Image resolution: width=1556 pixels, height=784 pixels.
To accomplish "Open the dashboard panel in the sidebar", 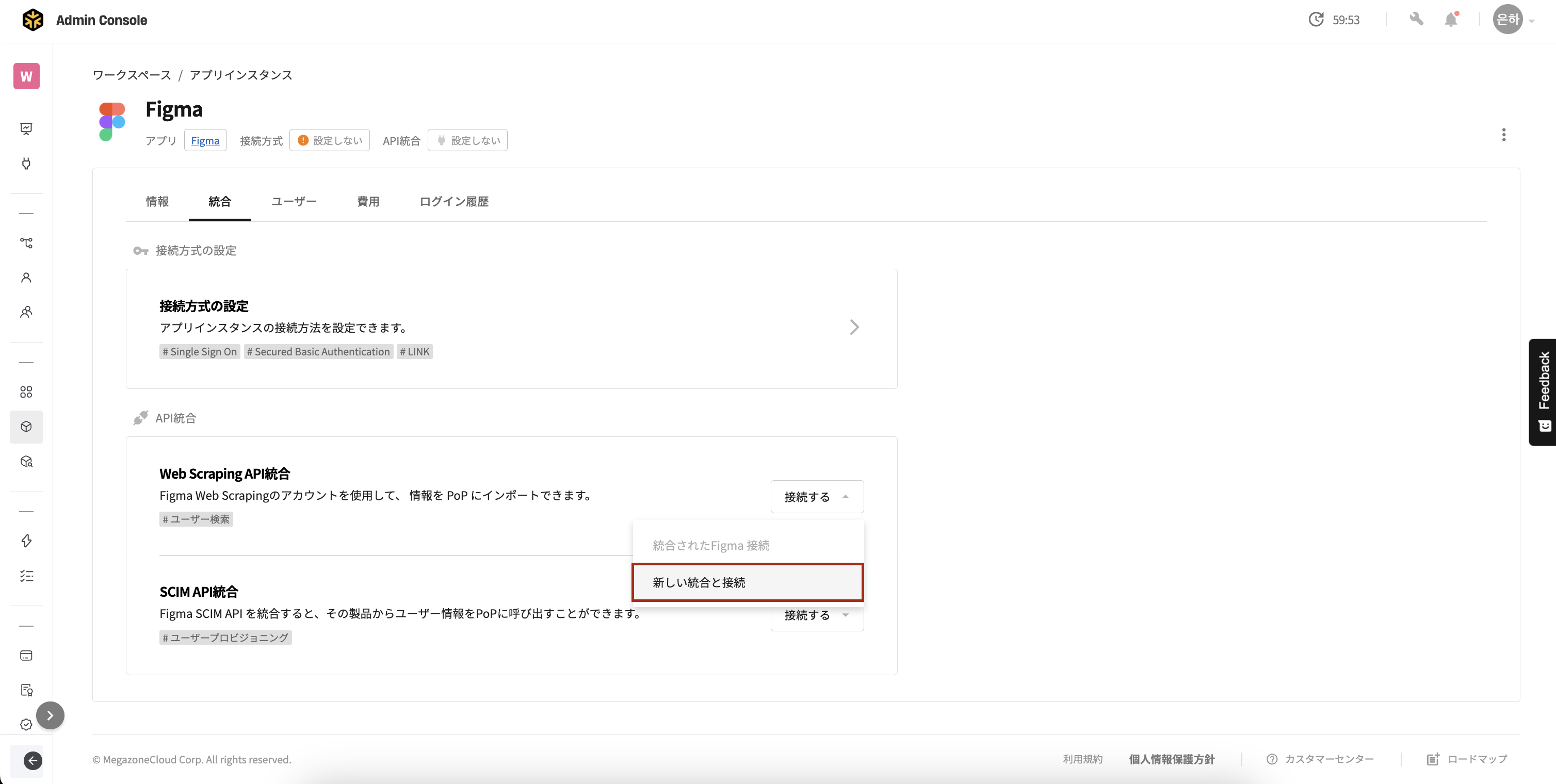I will 26,128.
